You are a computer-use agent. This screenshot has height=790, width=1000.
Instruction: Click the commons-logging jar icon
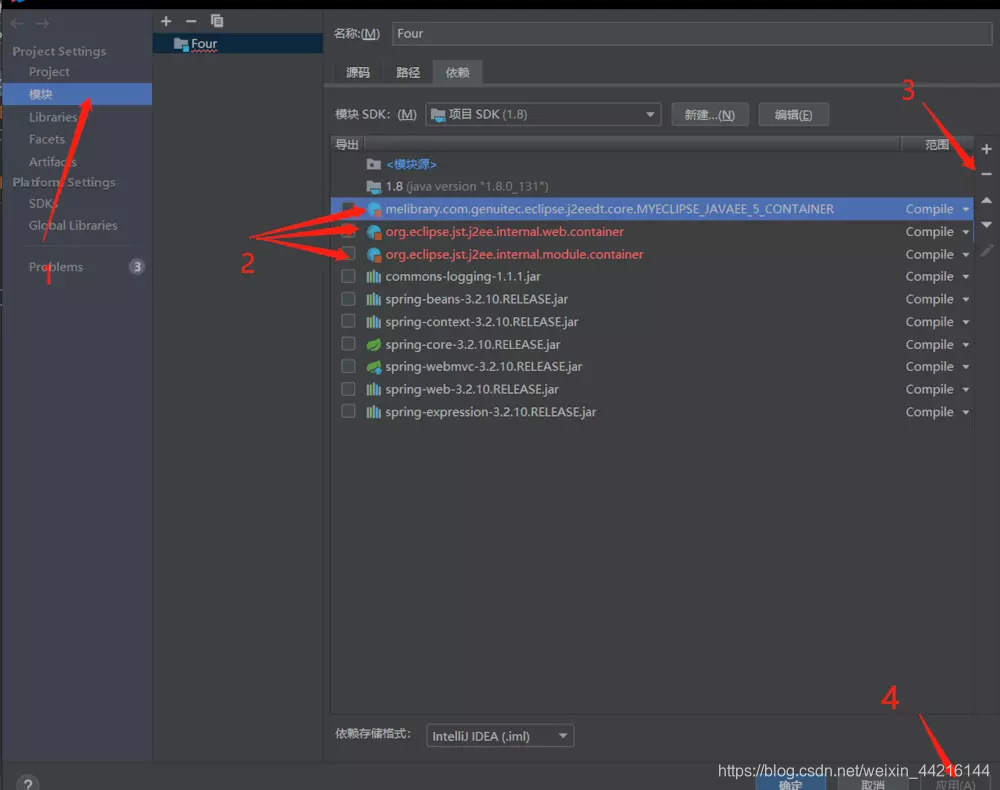pyautogui.click(x=374, y=277)
